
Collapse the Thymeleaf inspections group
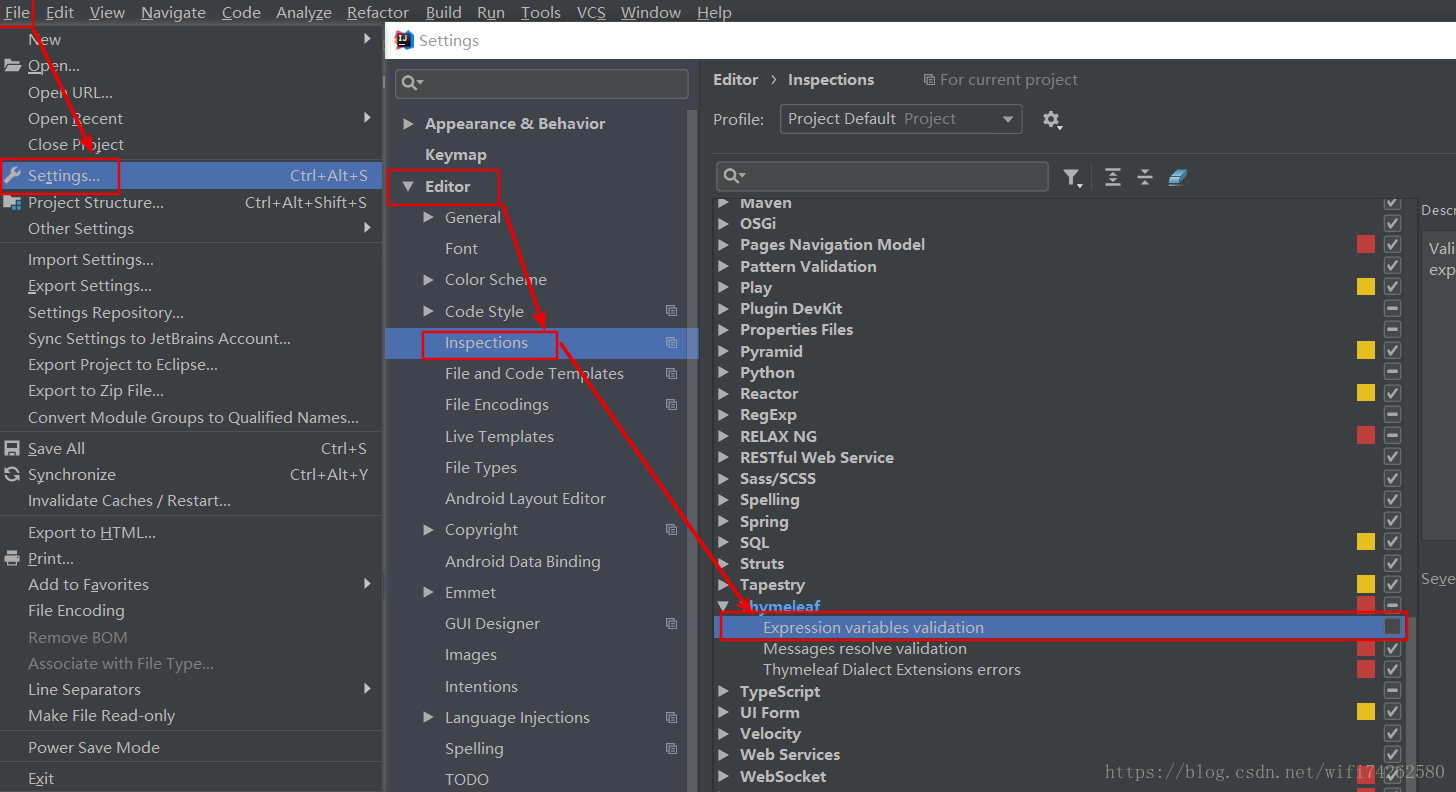coord(724,606)
